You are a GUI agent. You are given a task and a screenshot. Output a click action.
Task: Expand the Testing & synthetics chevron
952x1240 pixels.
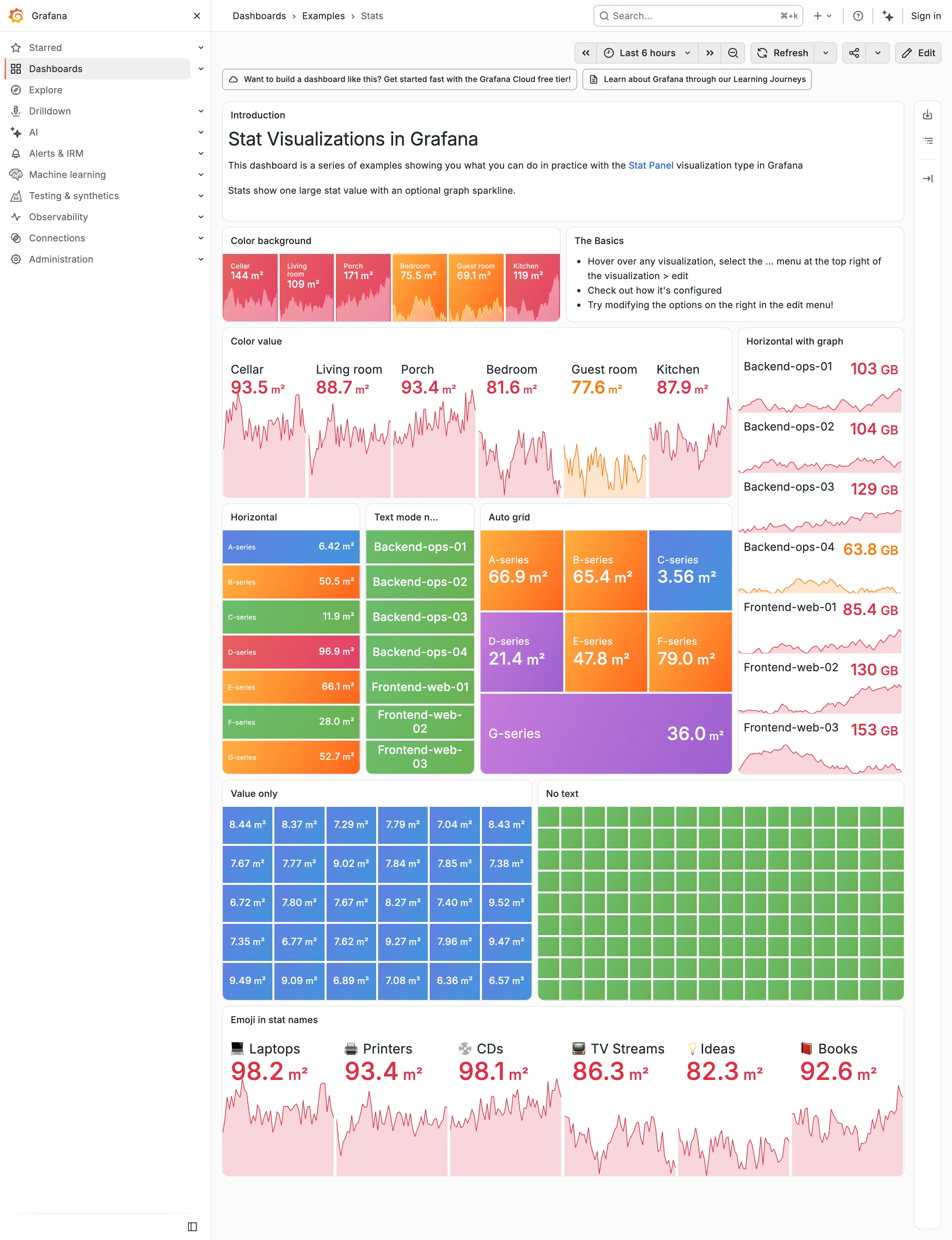tap(201, 195)
